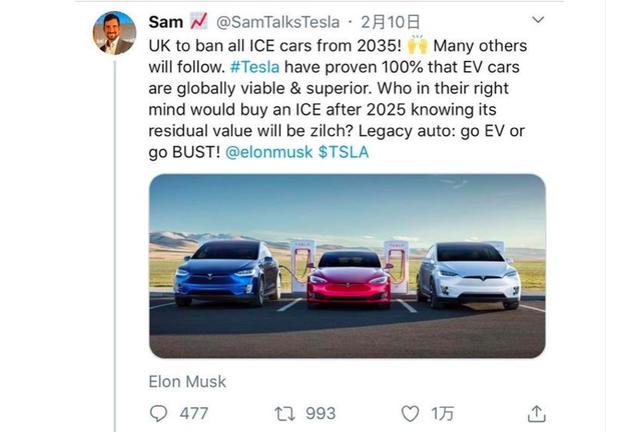Screen dimensions: 640x432
Task: Click Sam's profile avatar picture
Action: click(x=114, y=33)
